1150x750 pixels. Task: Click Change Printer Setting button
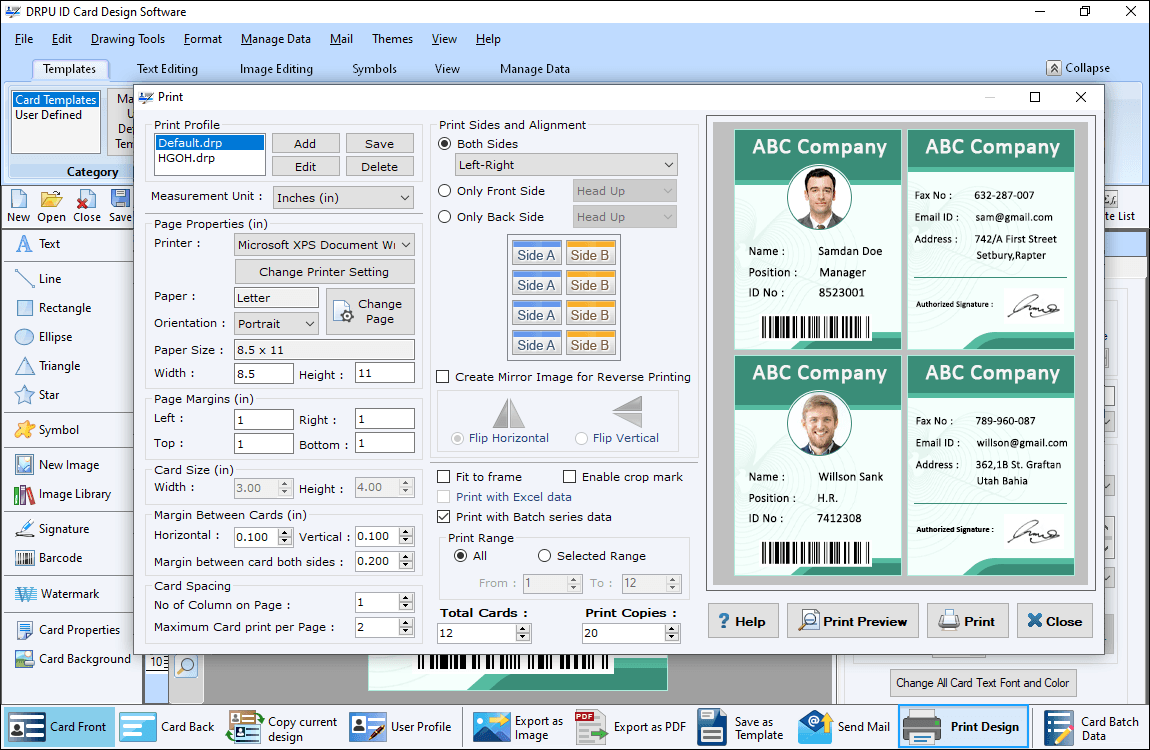(324, 272)
